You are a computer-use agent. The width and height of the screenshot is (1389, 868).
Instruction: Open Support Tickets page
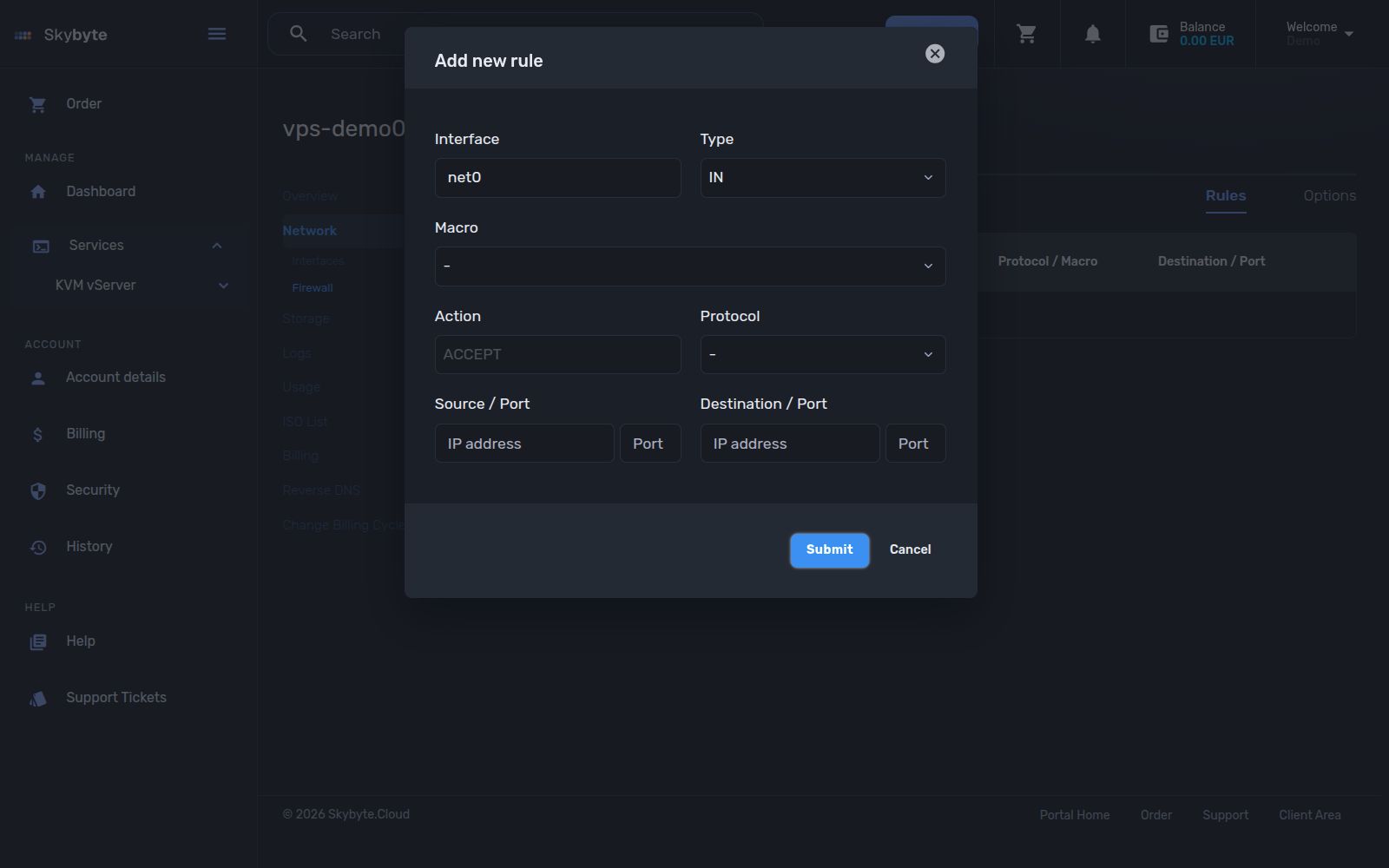click(116, 698)
